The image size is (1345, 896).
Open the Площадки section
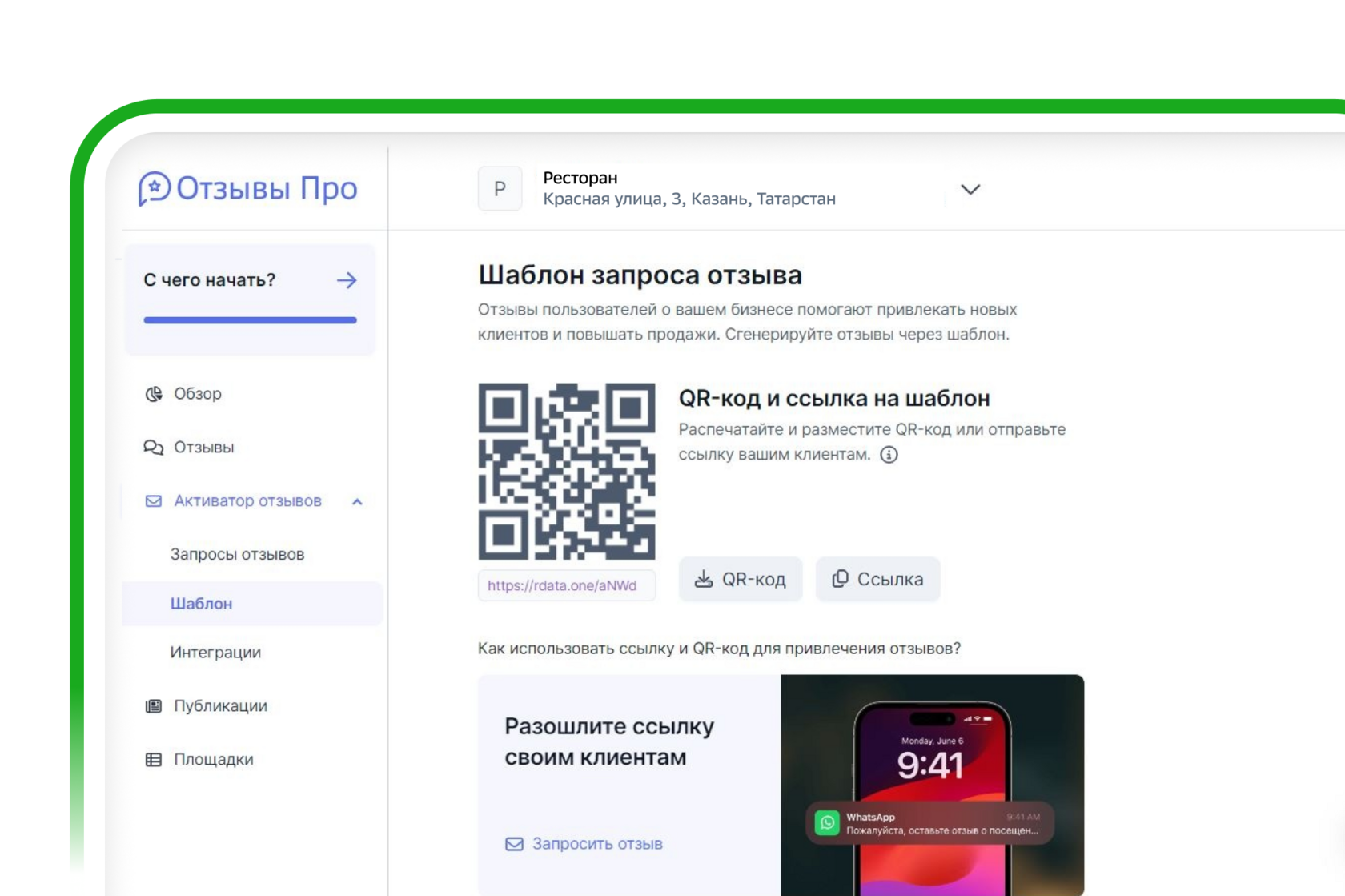click(214, 760)
